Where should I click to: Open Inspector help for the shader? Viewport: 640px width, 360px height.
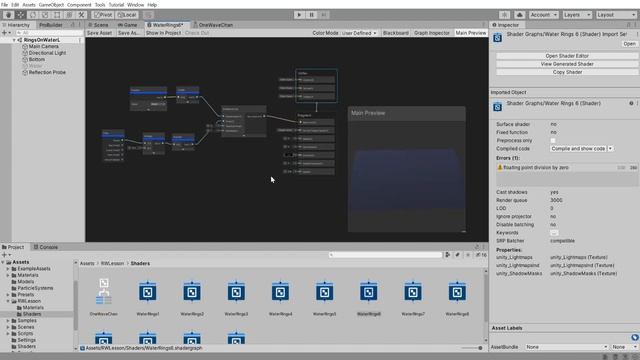pyautogui.click(x=631, y=103)
